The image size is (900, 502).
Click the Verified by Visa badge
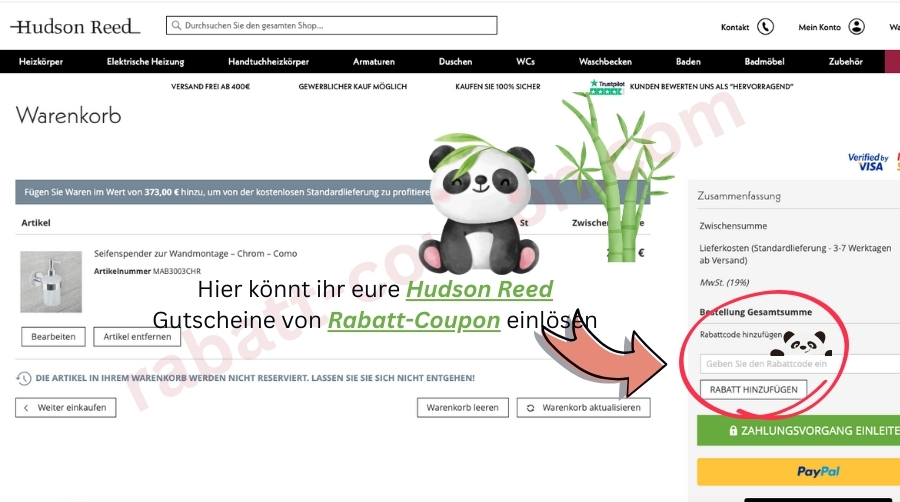tap(867, 162)
